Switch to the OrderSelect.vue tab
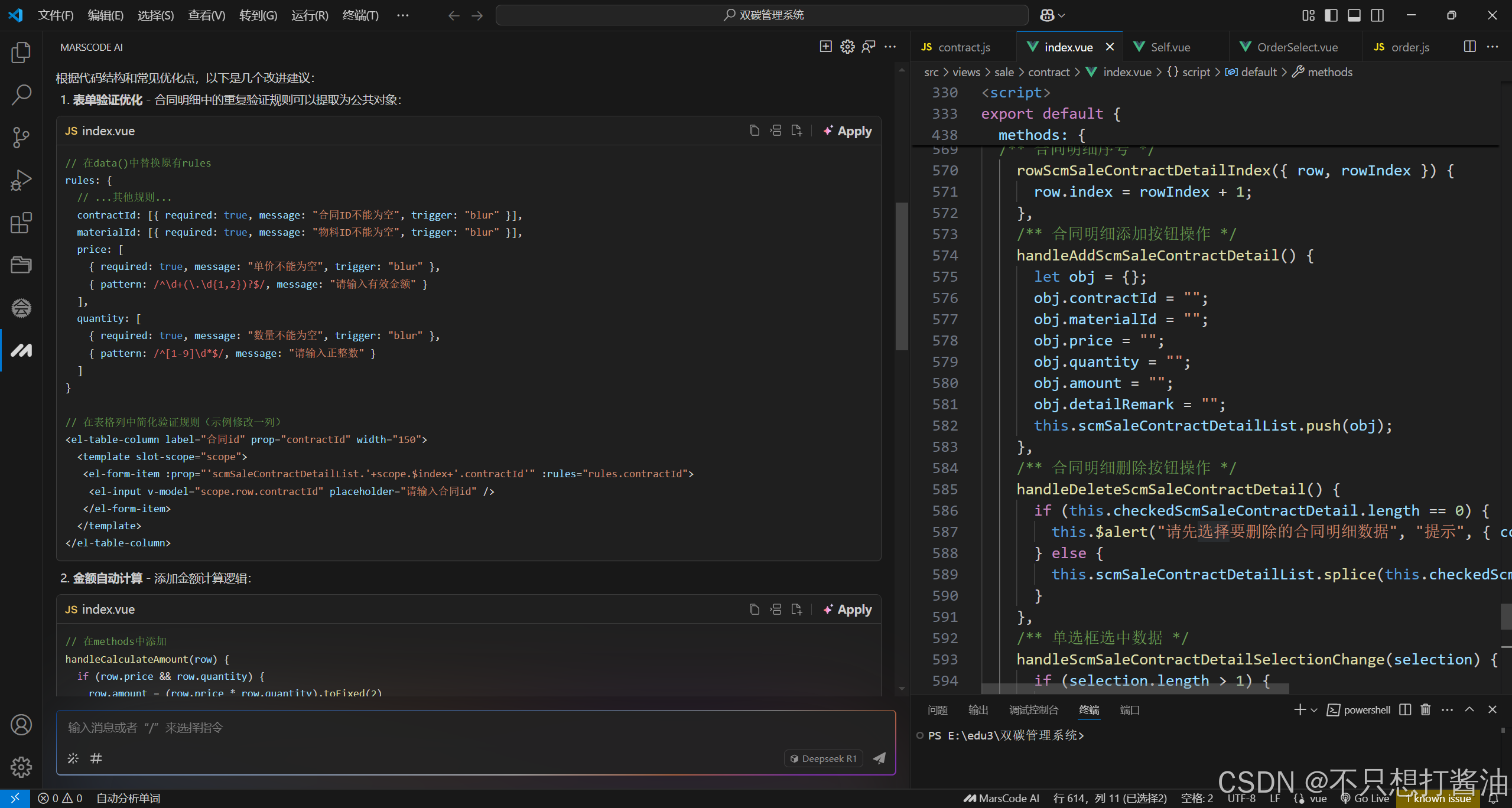 [x=1296, y=47]
